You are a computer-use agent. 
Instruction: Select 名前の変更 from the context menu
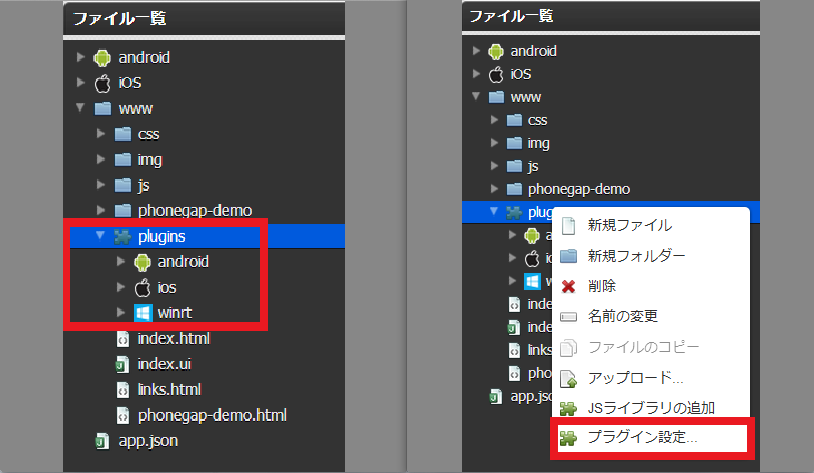pyautogui.click(x=622, y=317)
